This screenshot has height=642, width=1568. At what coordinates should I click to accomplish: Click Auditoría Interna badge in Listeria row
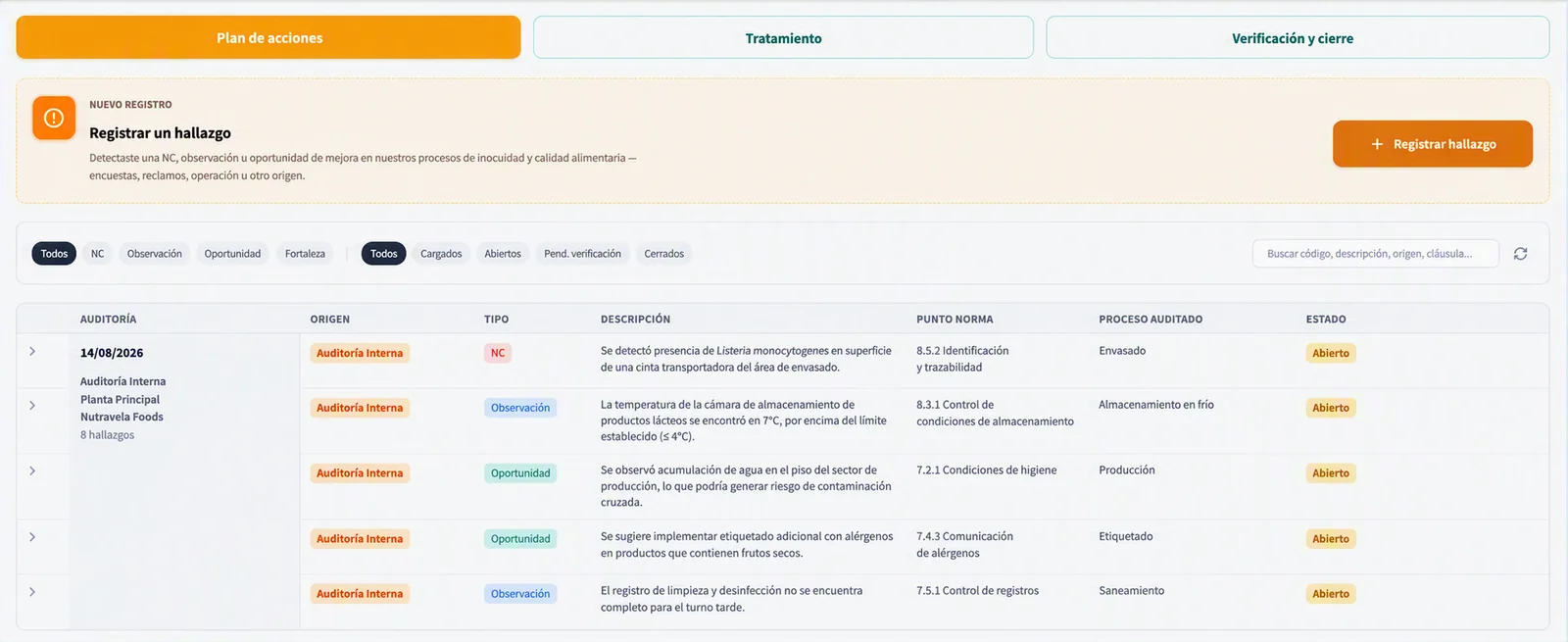360,353
